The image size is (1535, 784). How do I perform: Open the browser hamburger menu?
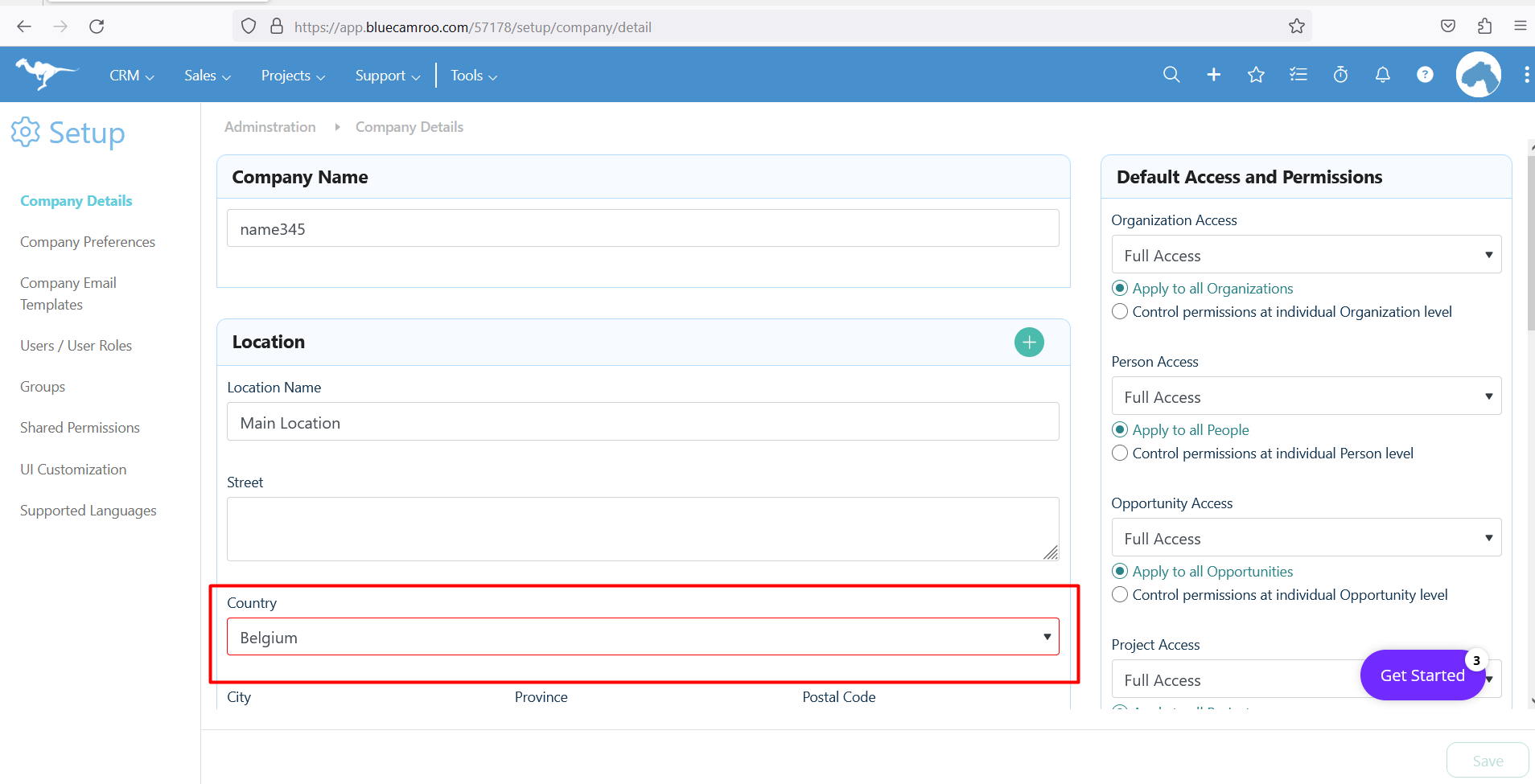[x=1521, y=27]
